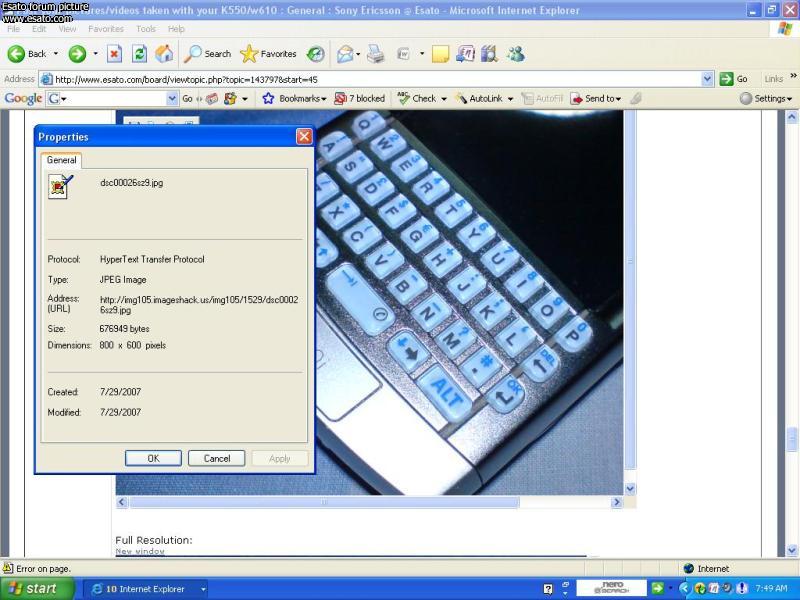Open Search with the magnifying glass icon
The image size is (800, 600).
point(207,54)
